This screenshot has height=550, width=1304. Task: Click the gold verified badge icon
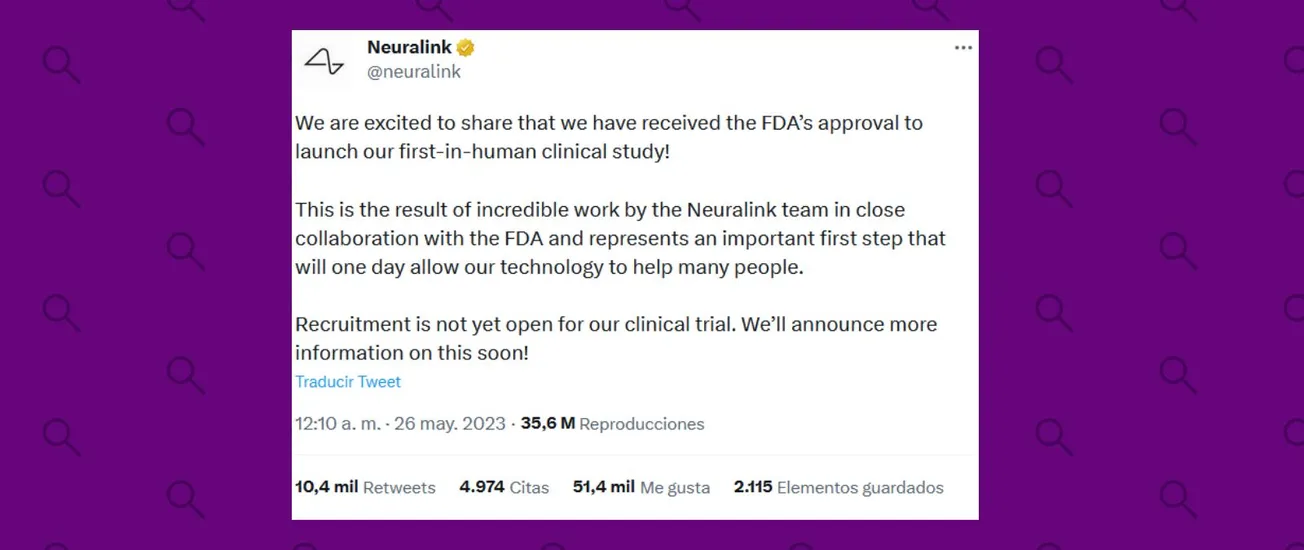(x=466, y=48)
